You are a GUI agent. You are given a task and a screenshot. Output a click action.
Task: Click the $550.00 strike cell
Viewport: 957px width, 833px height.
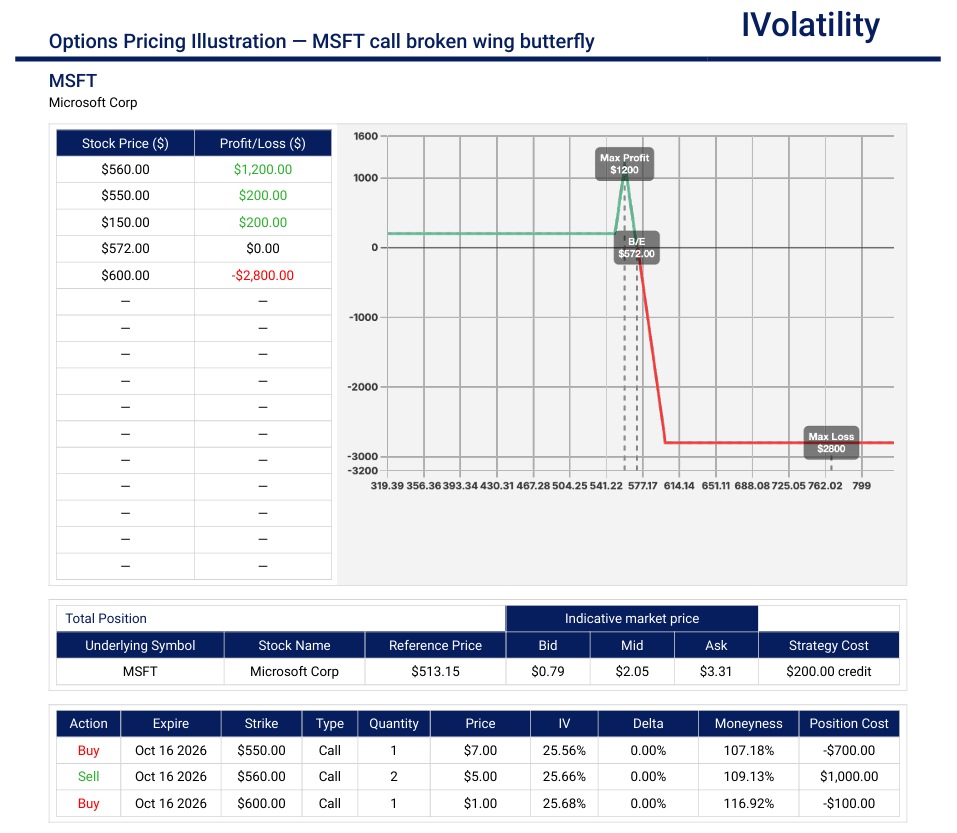[x=261, y=750]
